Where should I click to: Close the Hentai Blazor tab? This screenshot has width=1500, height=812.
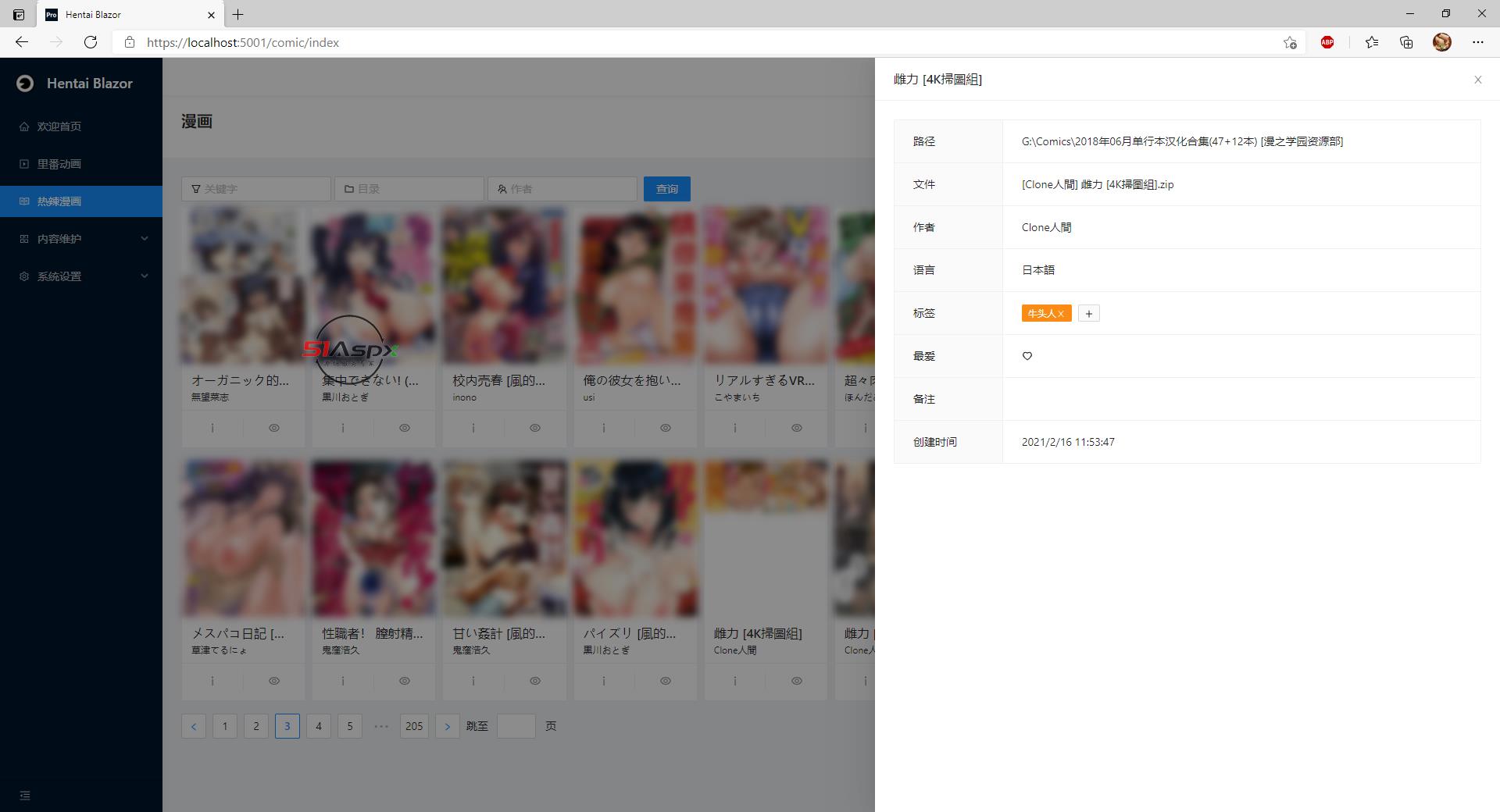pos(211,14)
